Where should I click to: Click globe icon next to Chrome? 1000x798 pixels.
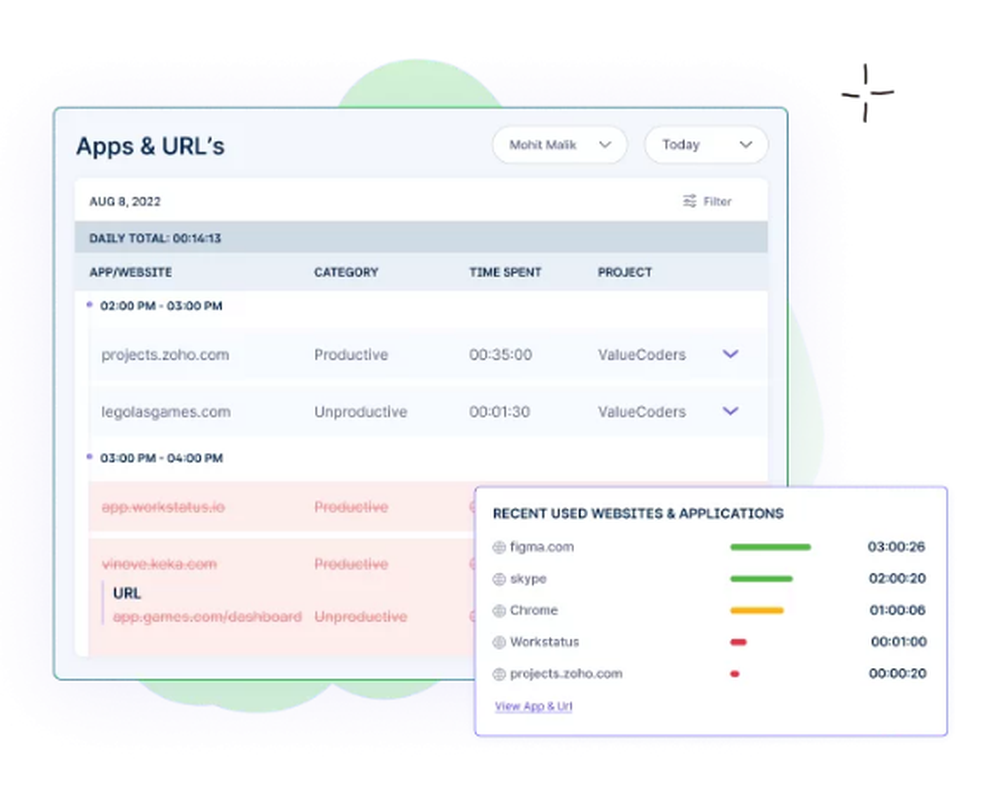(499, 610)
